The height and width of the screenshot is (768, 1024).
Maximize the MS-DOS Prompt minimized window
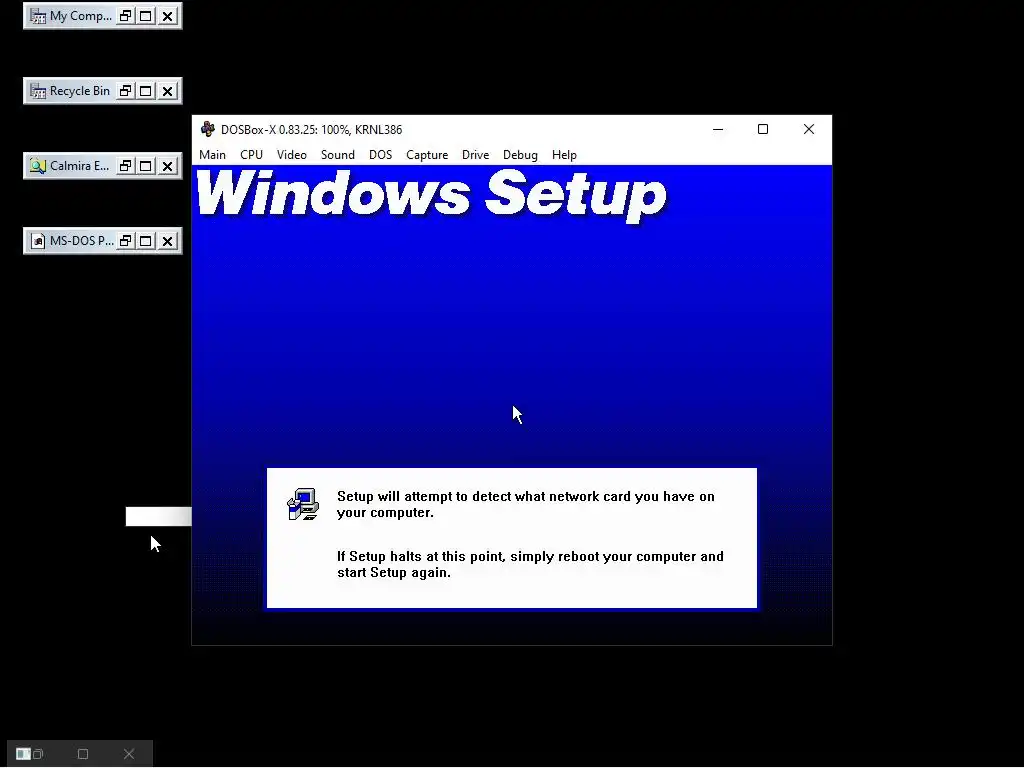[146, 241]
